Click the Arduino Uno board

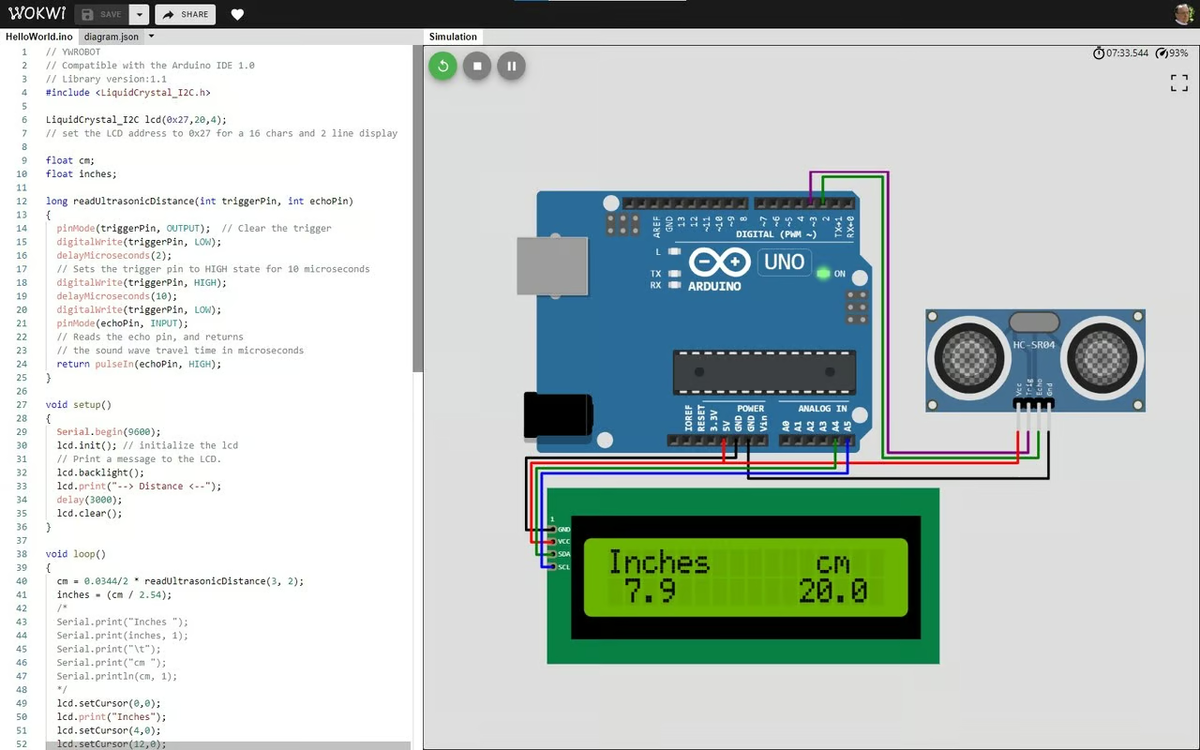(696, 320)
